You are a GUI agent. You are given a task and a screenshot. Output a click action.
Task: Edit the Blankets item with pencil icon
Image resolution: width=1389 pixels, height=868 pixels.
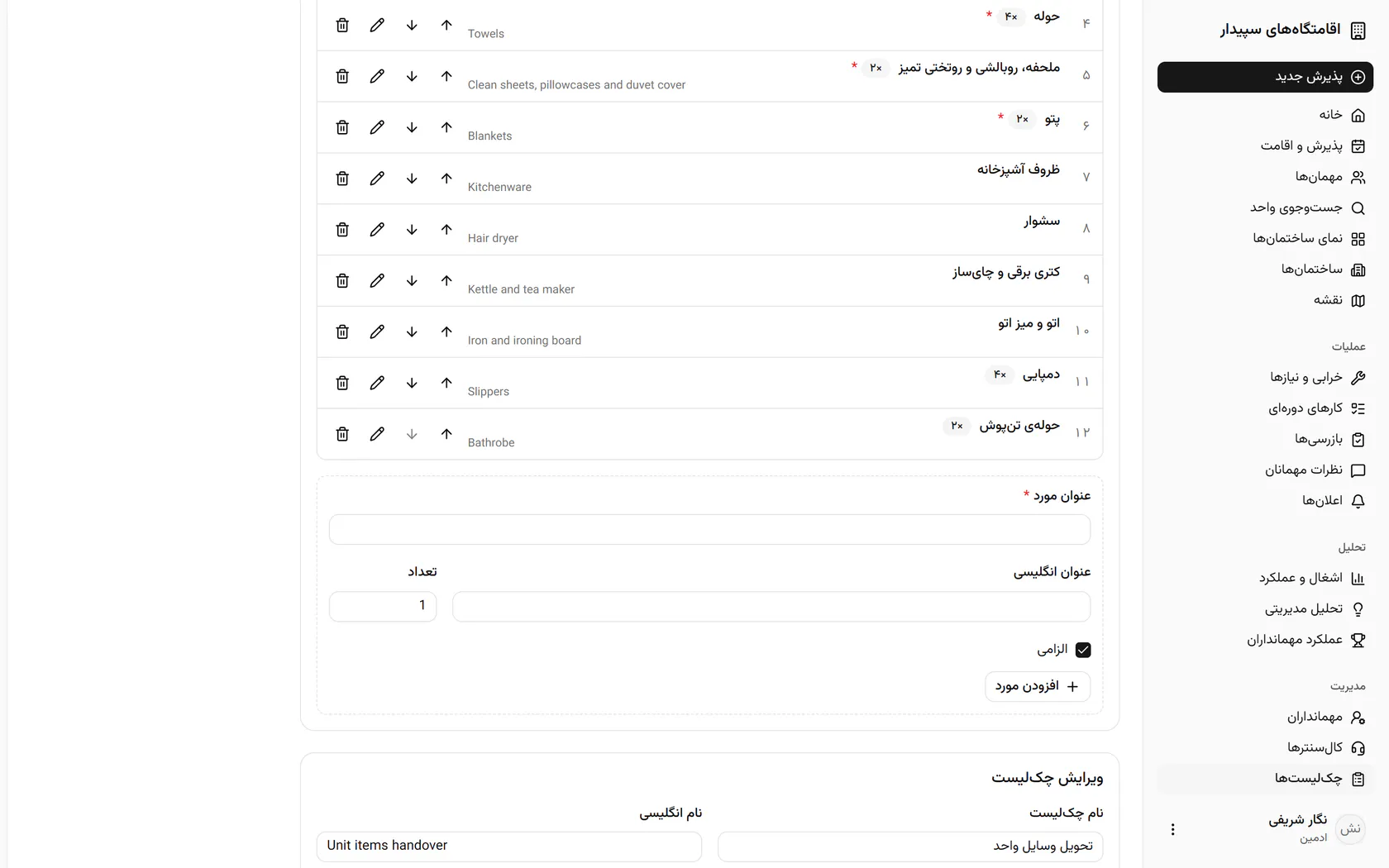tap(377, 127)
